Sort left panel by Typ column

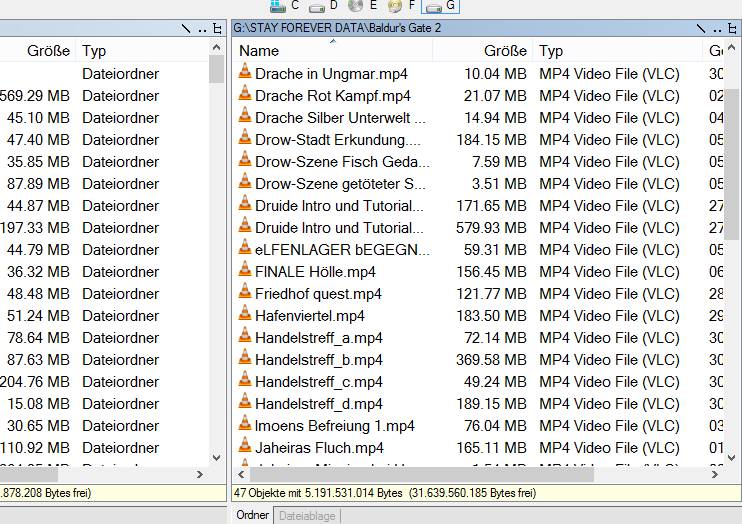(142, 51)
